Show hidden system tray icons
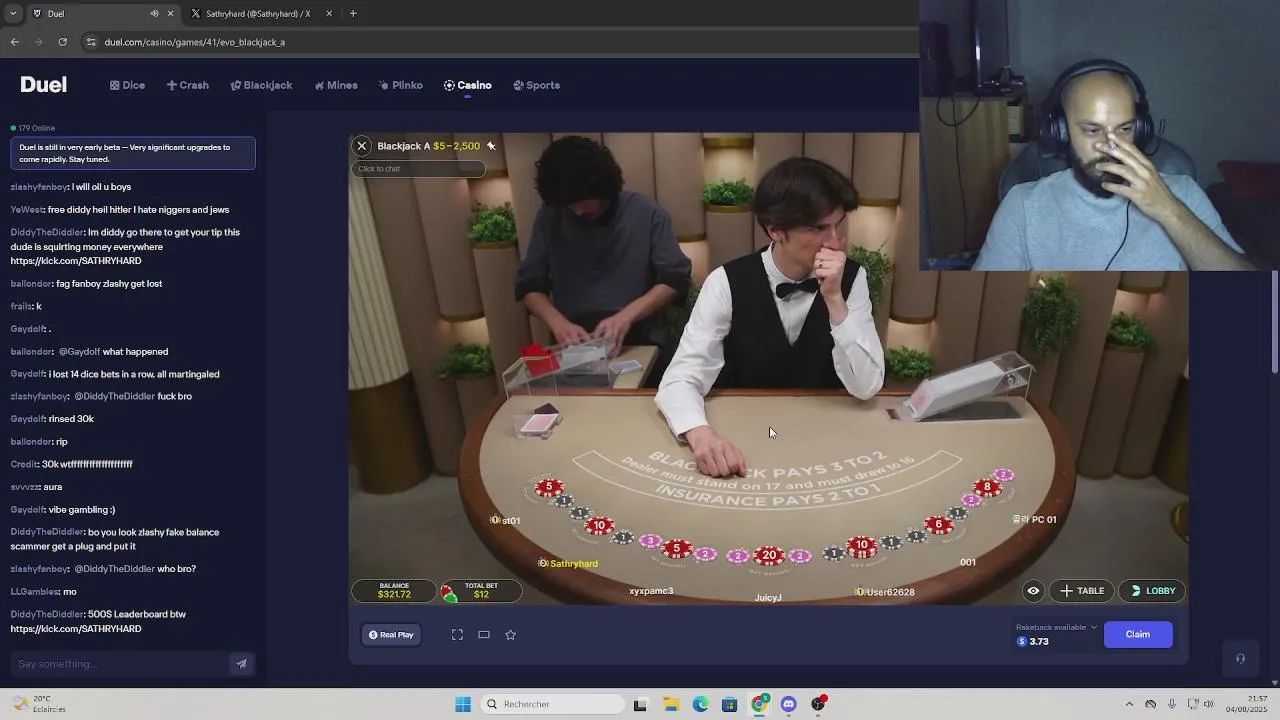This screenshot has height=720, width=1280. tap(1129, 704)
